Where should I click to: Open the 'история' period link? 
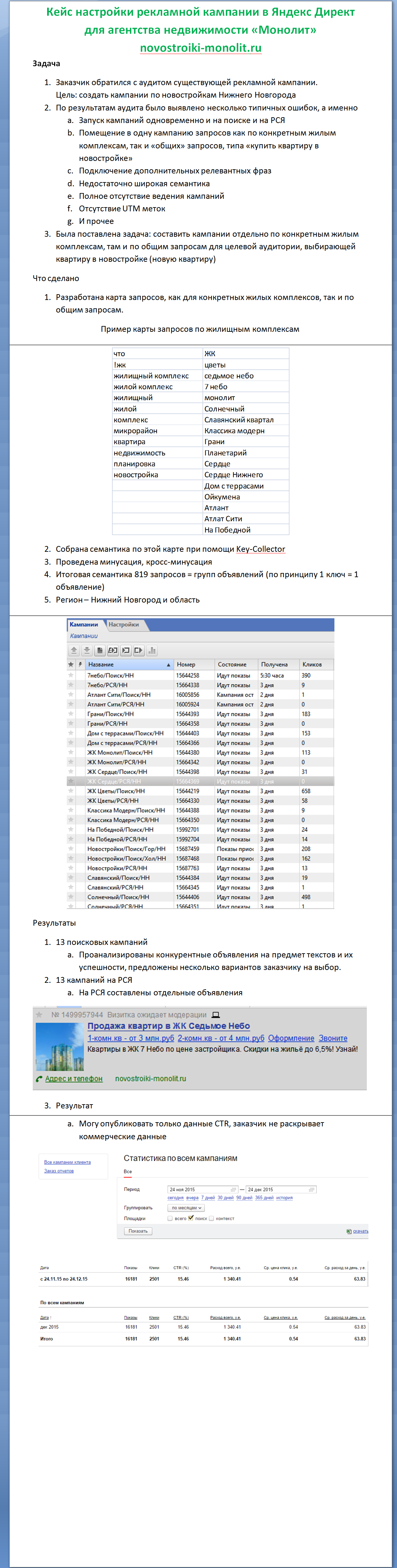[x=285, y=1198]
